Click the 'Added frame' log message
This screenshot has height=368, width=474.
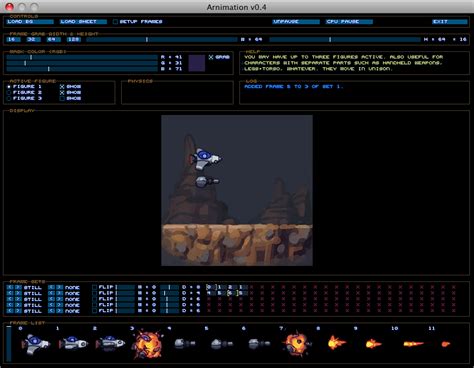click(x=294, y=87)
